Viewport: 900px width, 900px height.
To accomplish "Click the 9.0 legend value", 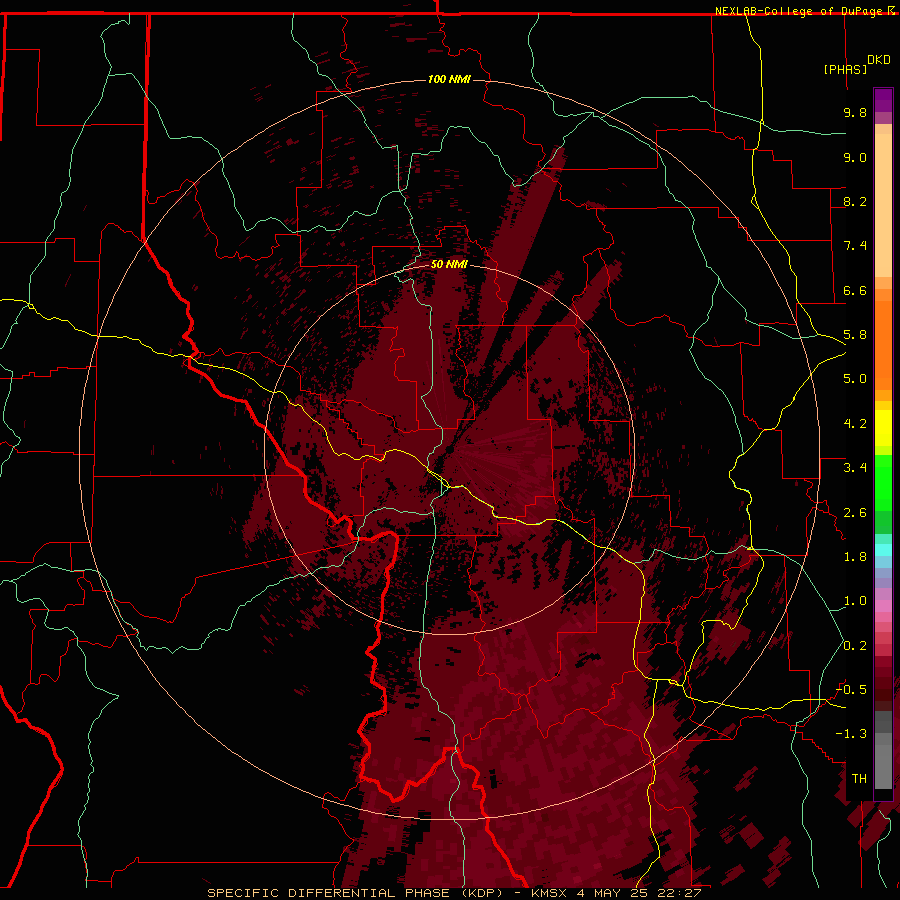I will coord(855,157).
